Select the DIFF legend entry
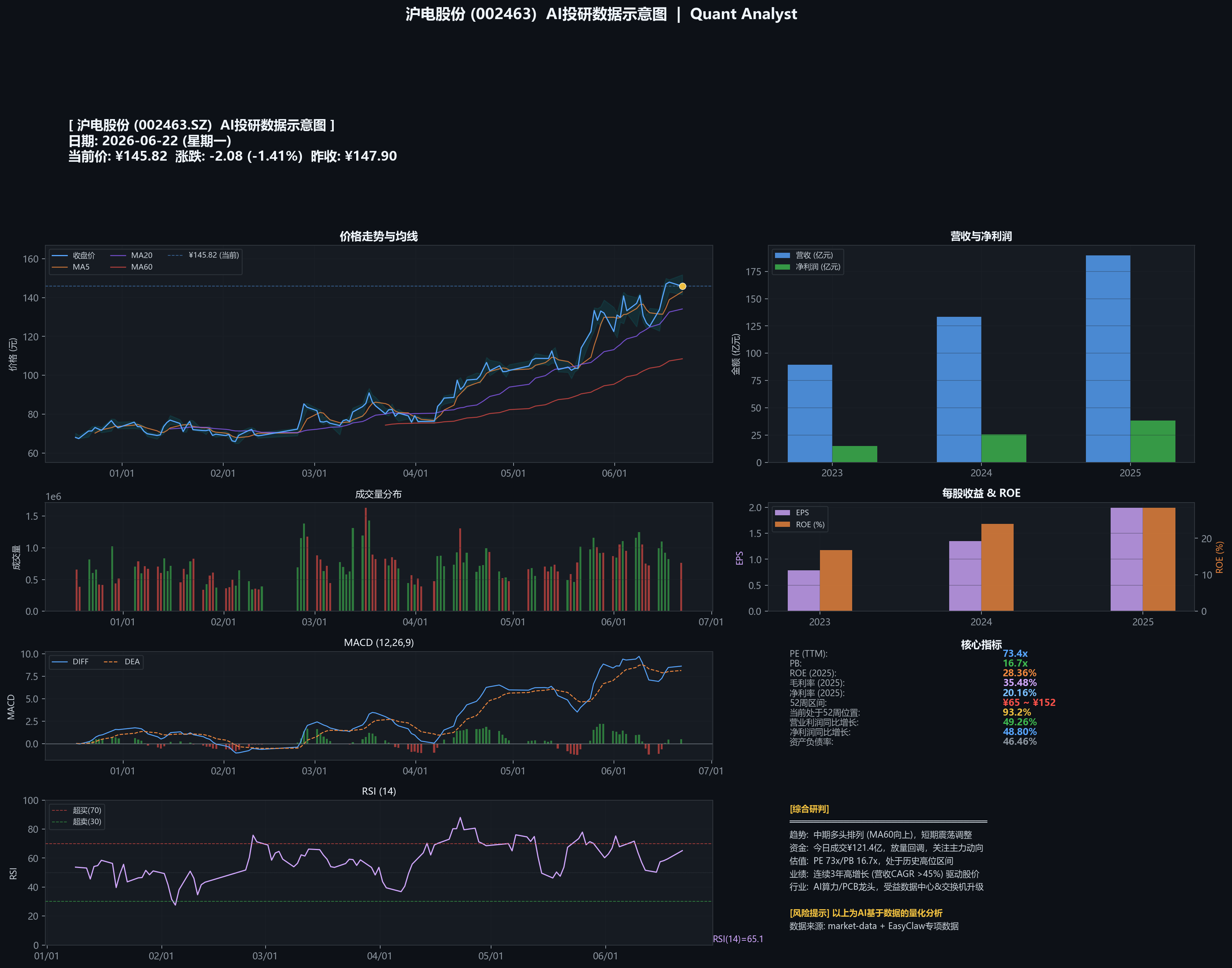Image resolution: width=1232 pixels, height=968 pixels. tap(70, 661)
